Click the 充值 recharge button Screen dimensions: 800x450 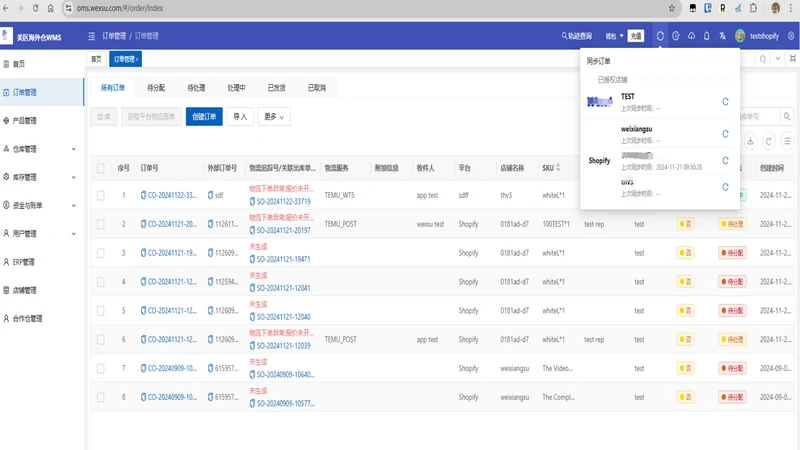pos(635,36)
